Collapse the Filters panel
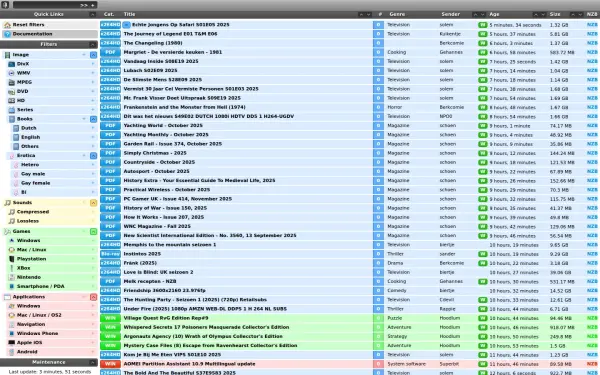This screenshot has width=600, height=375. pos(92,45)
